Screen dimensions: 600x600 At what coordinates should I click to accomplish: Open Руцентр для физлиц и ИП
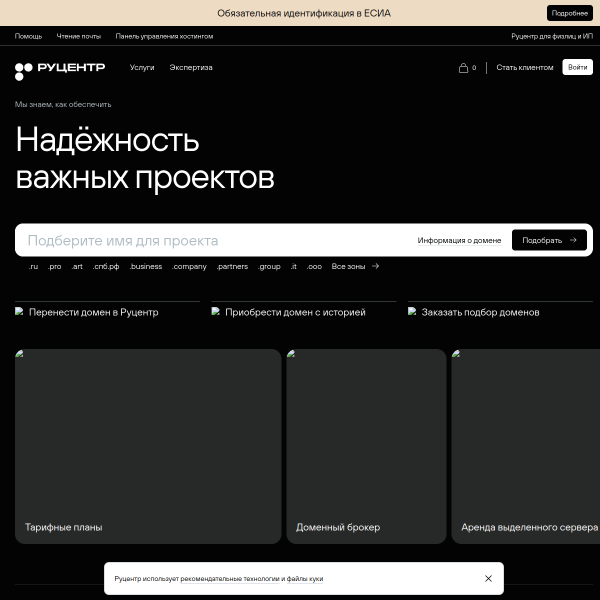[552, 36]
